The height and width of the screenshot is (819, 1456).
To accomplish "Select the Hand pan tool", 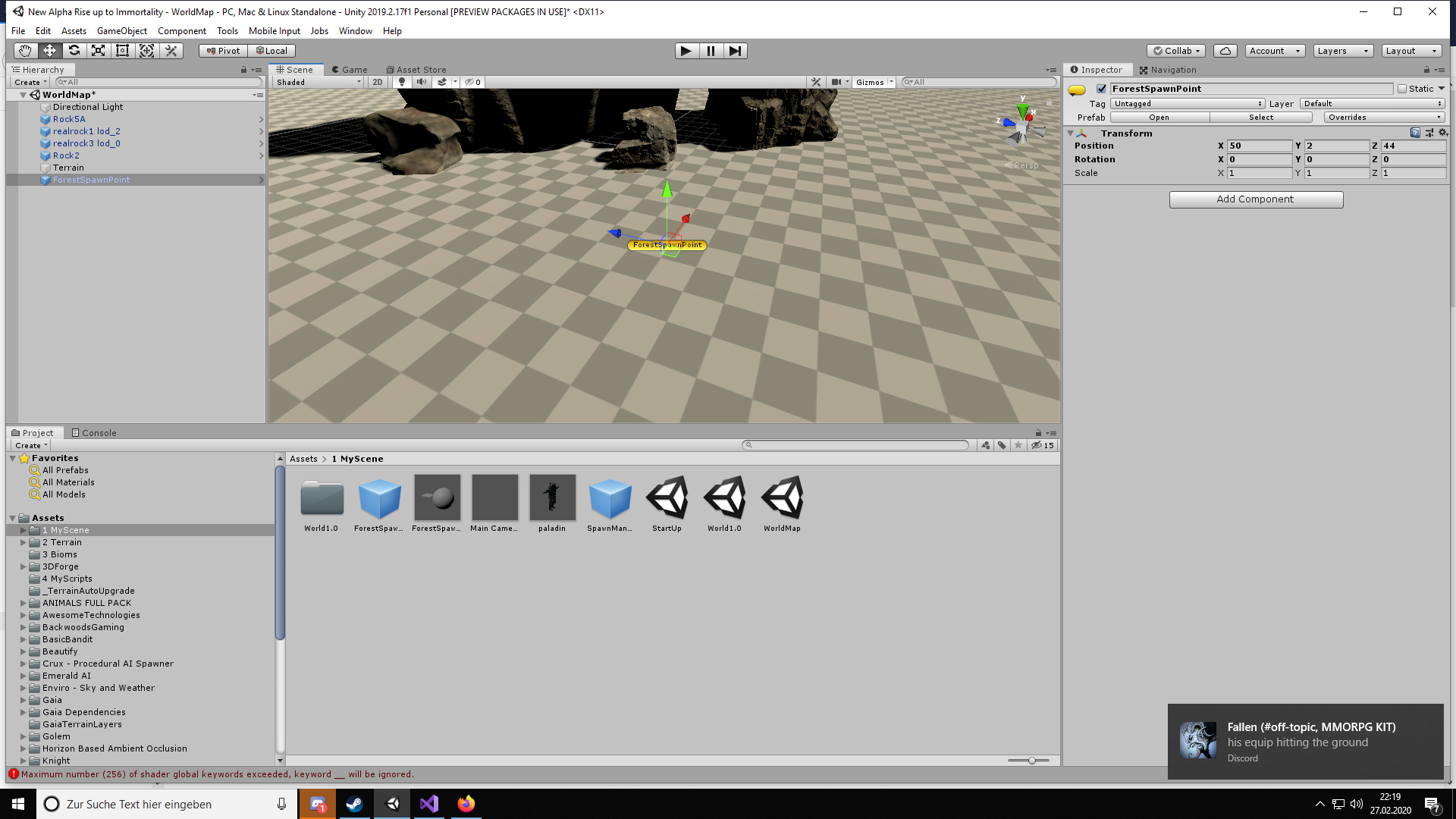I will tap(25, 50).
